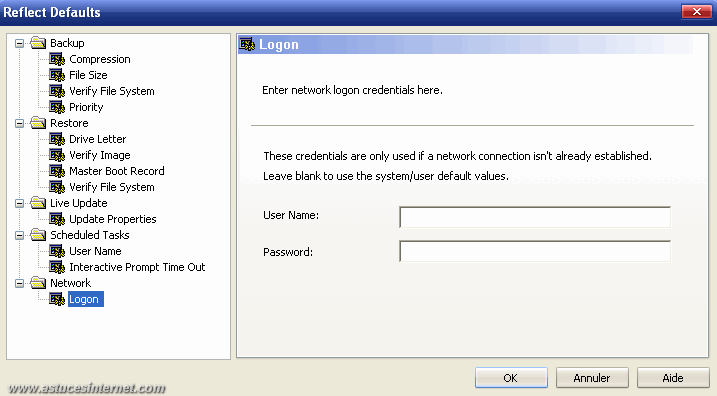Select the Interactive Prompt Time Out icon
Viewport: 717px width, 396px height.
click(x=57, y=268)
